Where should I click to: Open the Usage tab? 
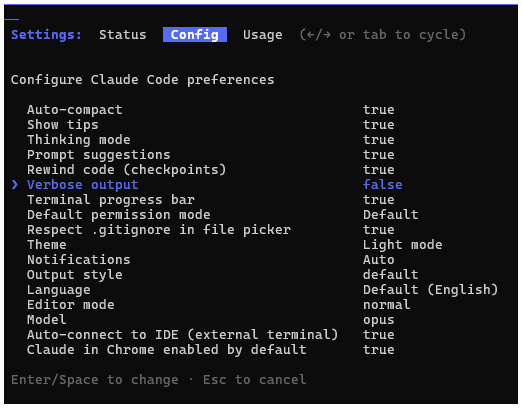[x=263, y=35]
